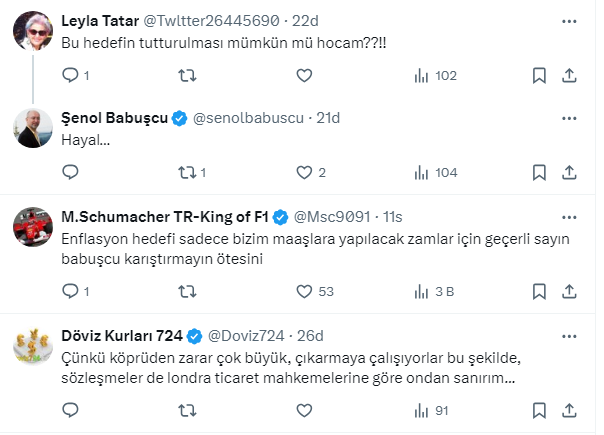Screen dimensions: 604x435
Task: Open the Döviz Kurları 724 avatar
Action: pyautogui.click(x=33, y=345)
